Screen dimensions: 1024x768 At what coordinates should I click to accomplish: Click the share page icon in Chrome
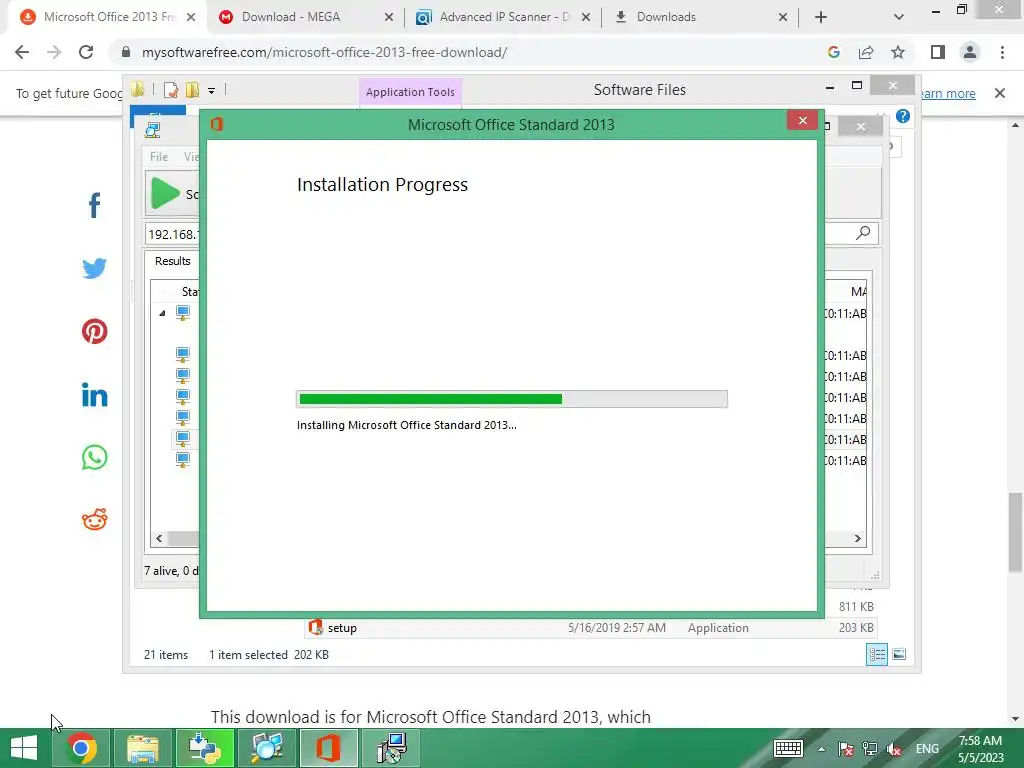tap(866, 52)
